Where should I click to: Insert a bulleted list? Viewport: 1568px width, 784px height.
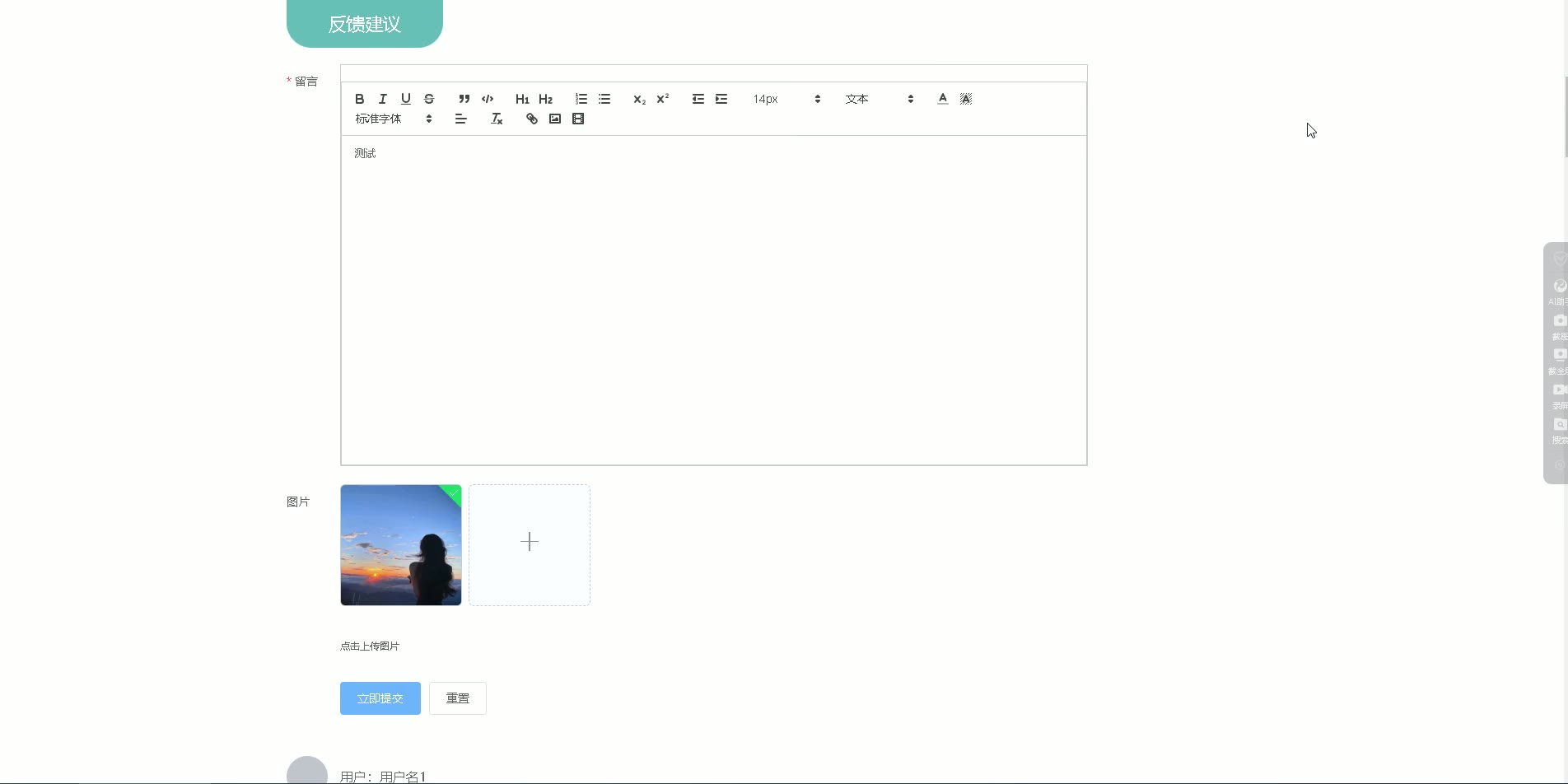[x=604, y=99]
